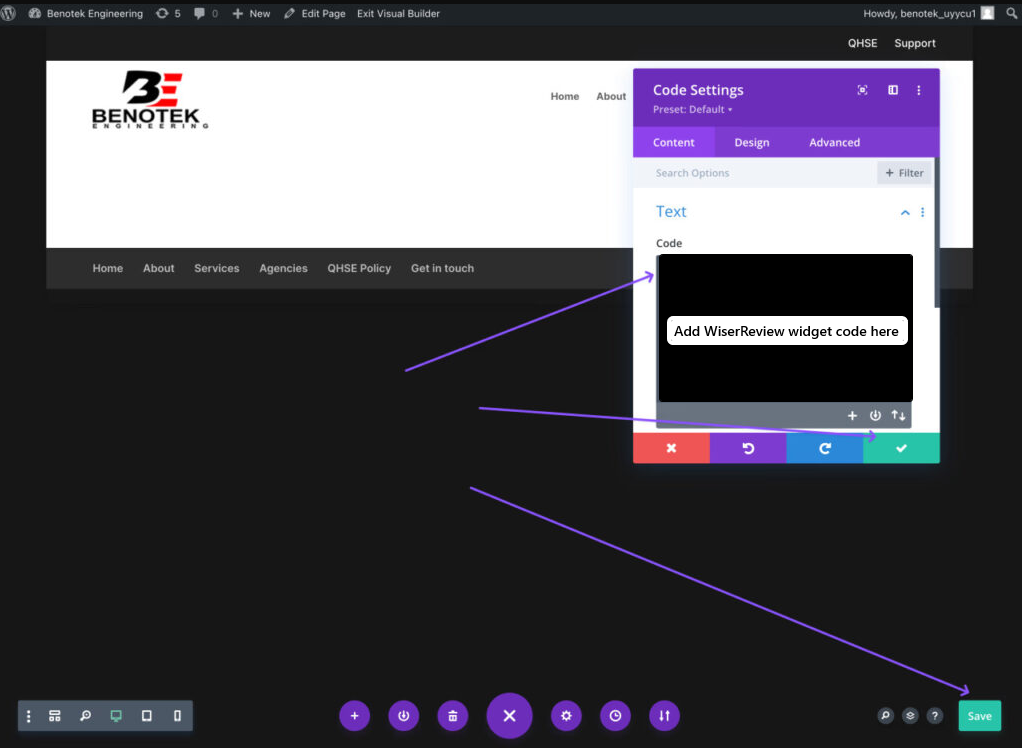Click the green Save button
Viewport: 1022px width, 748px height.
(x=979, y=716)
